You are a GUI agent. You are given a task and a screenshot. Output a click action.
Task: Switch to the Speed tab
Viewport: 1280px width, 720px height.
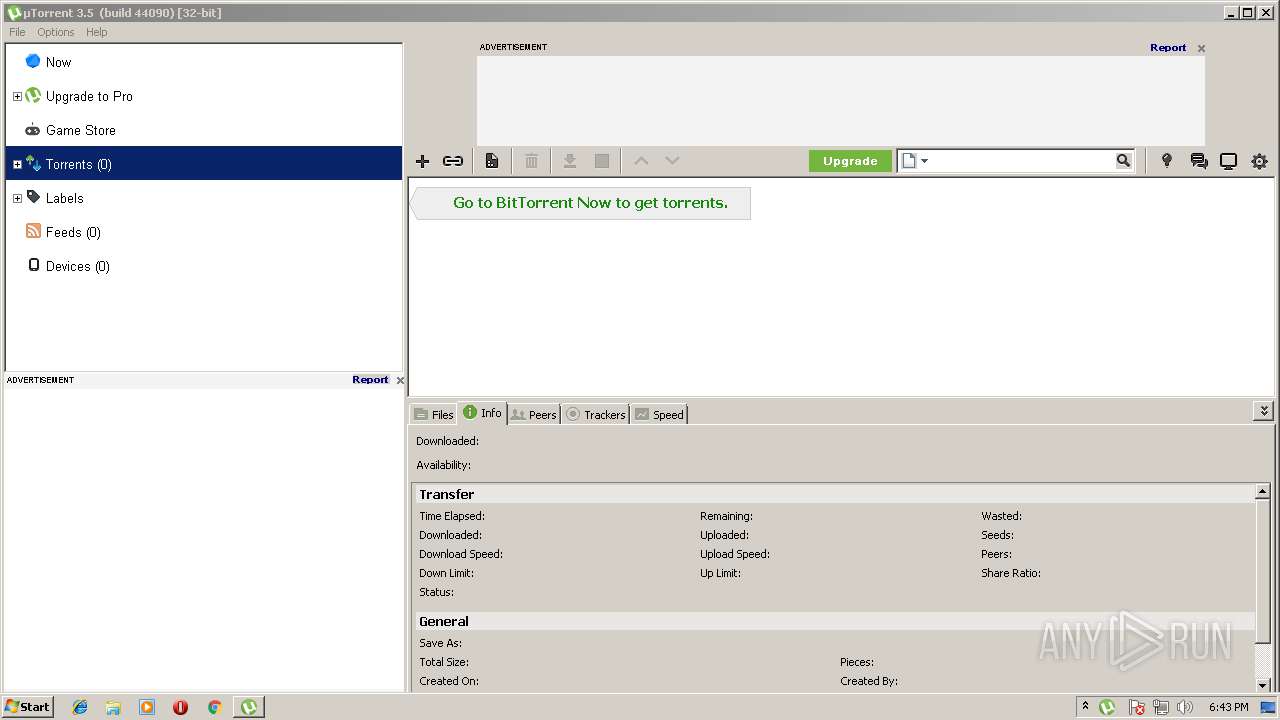(659, 414)
